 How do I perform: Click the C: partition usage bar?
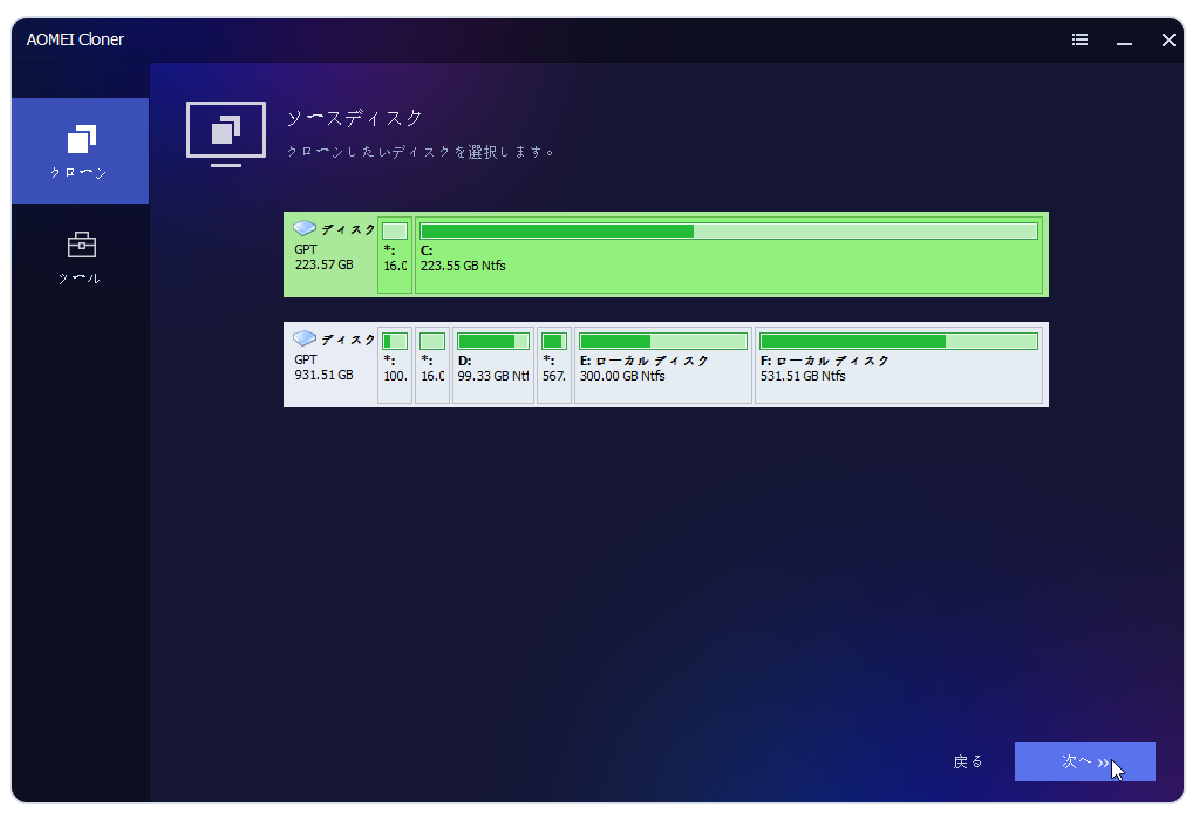tap(728, 232)
